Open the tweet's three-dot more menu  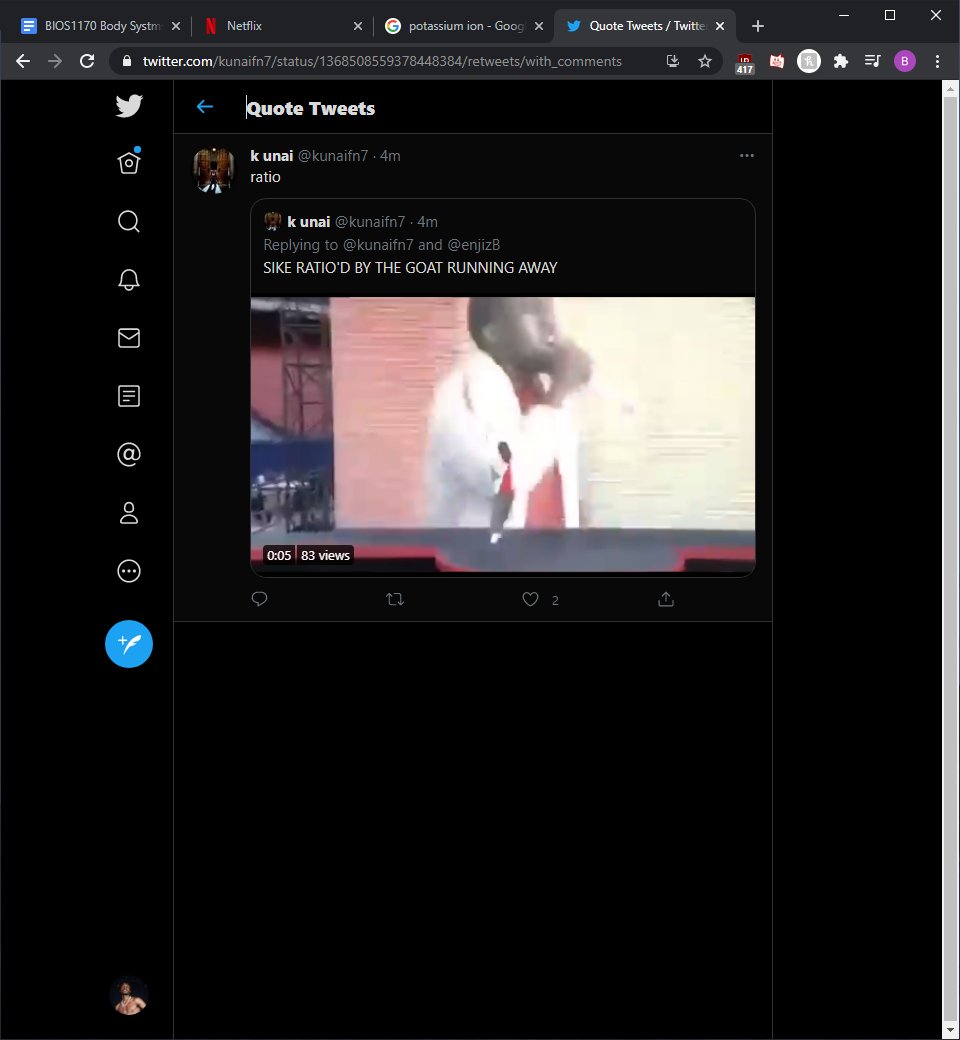pos(746,156)
